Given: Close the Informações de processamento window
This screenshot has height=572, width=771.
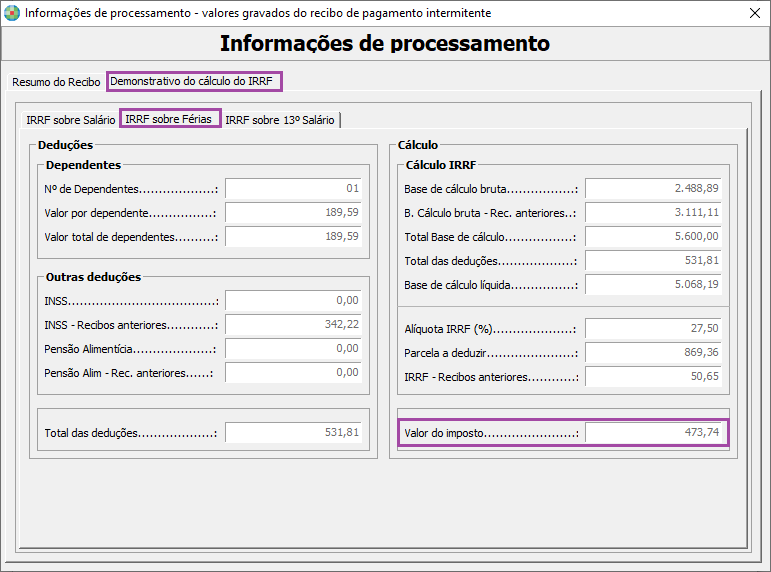Looking at the screenshot, I should 755,13.
